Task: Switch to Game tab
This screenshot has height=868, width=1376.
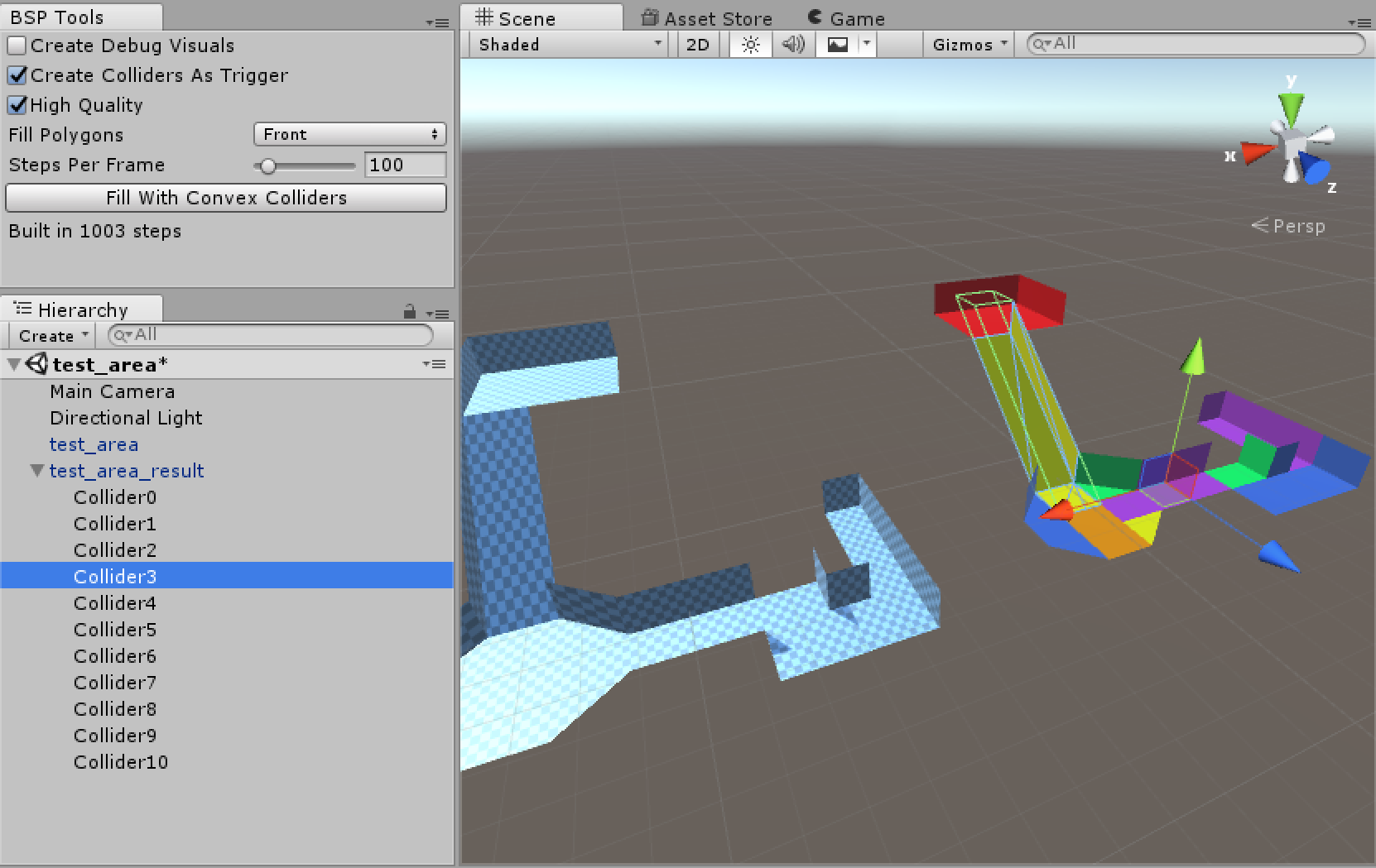Action: point(846,18)
